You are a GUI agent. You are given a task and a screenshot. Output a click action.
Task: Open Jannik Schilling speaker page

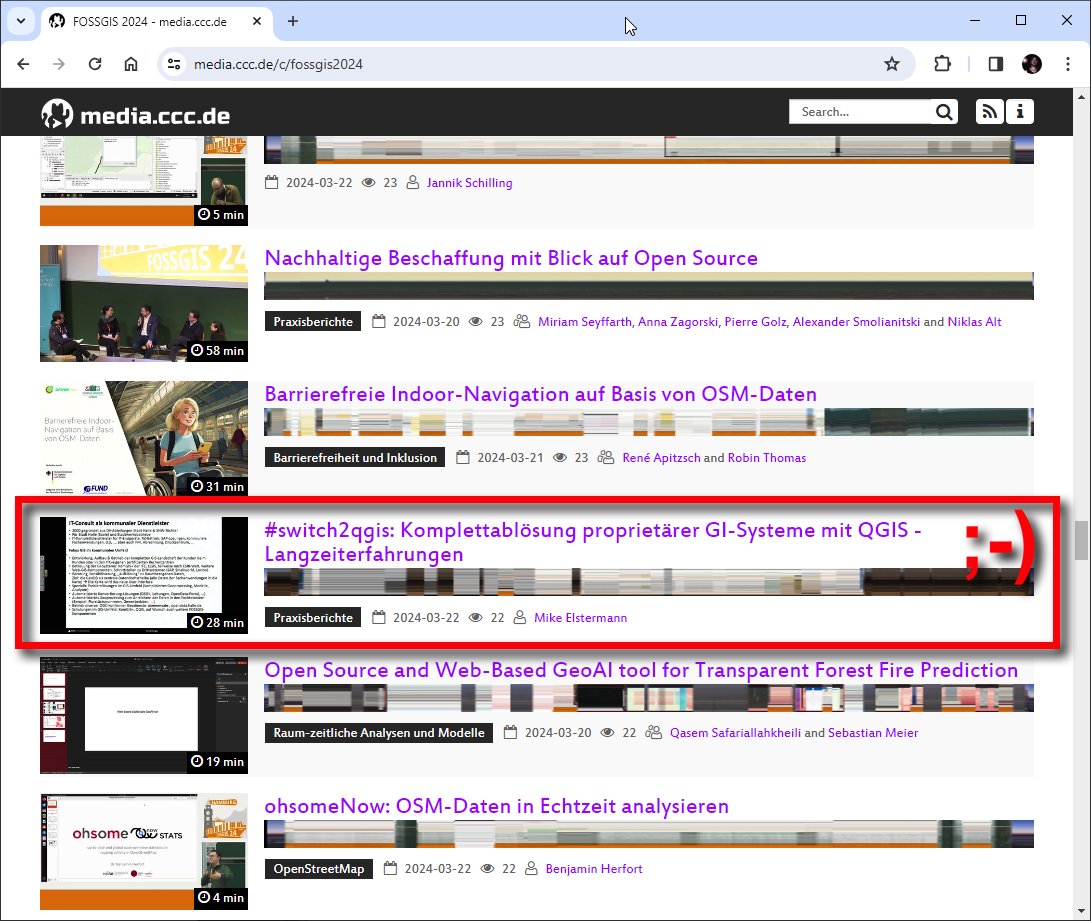[x=470, y=182]
